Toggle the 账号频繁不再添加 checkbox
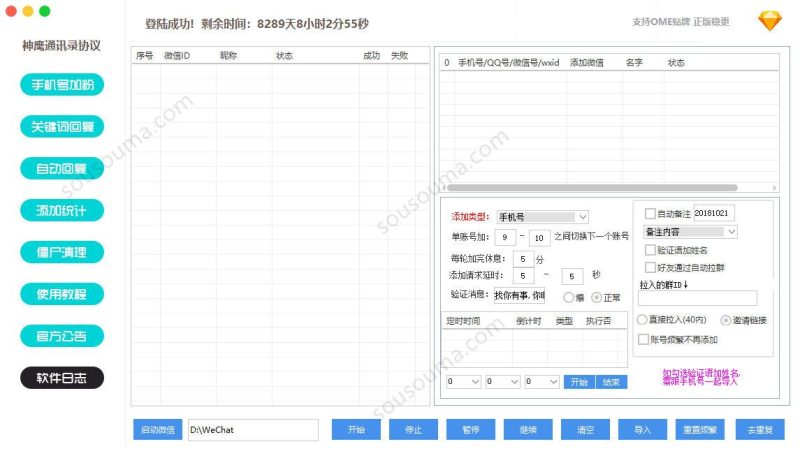The image size is (800, 458). (x=644, y=339)
